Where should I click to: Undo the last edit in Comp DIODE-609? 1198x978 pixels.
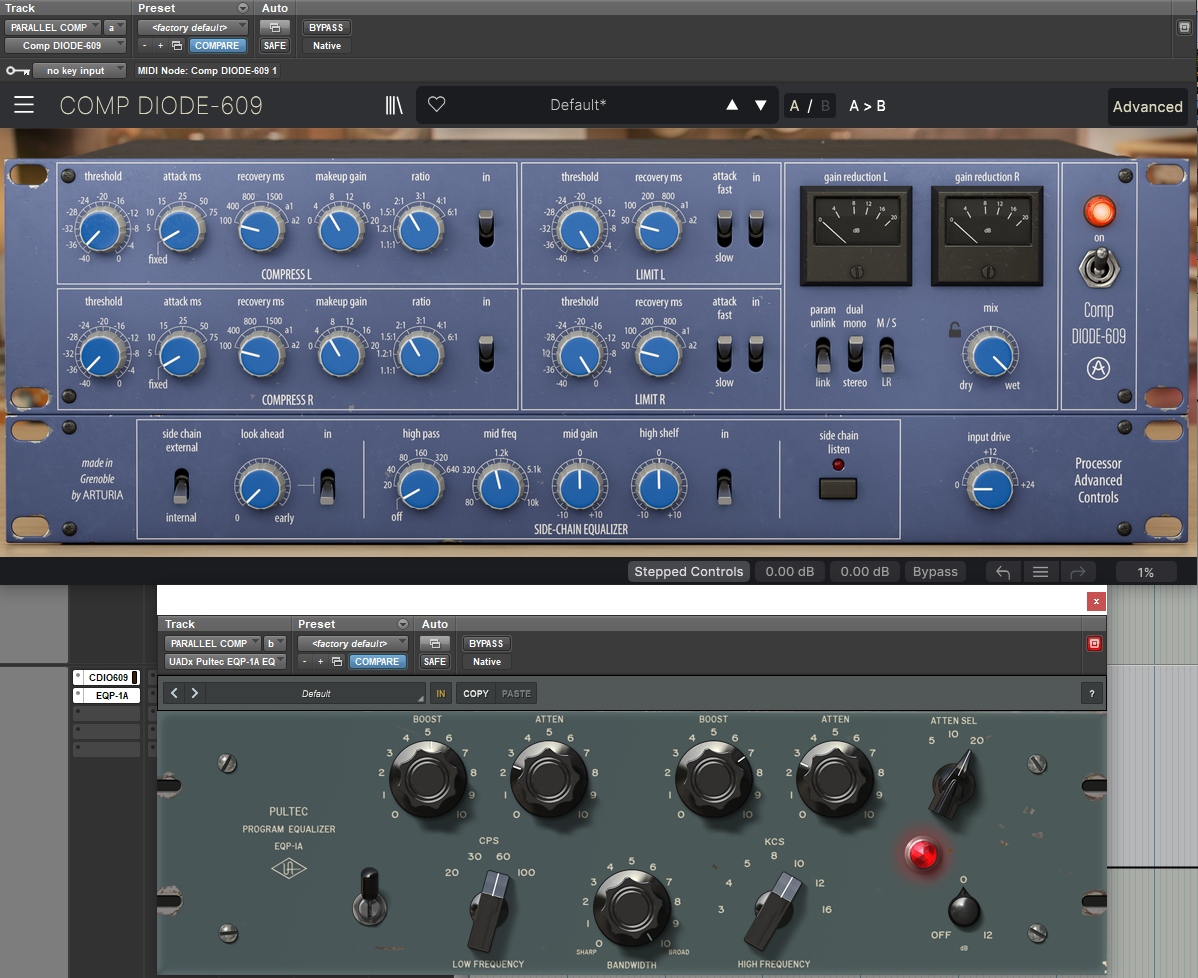[x=1003, y=572]
